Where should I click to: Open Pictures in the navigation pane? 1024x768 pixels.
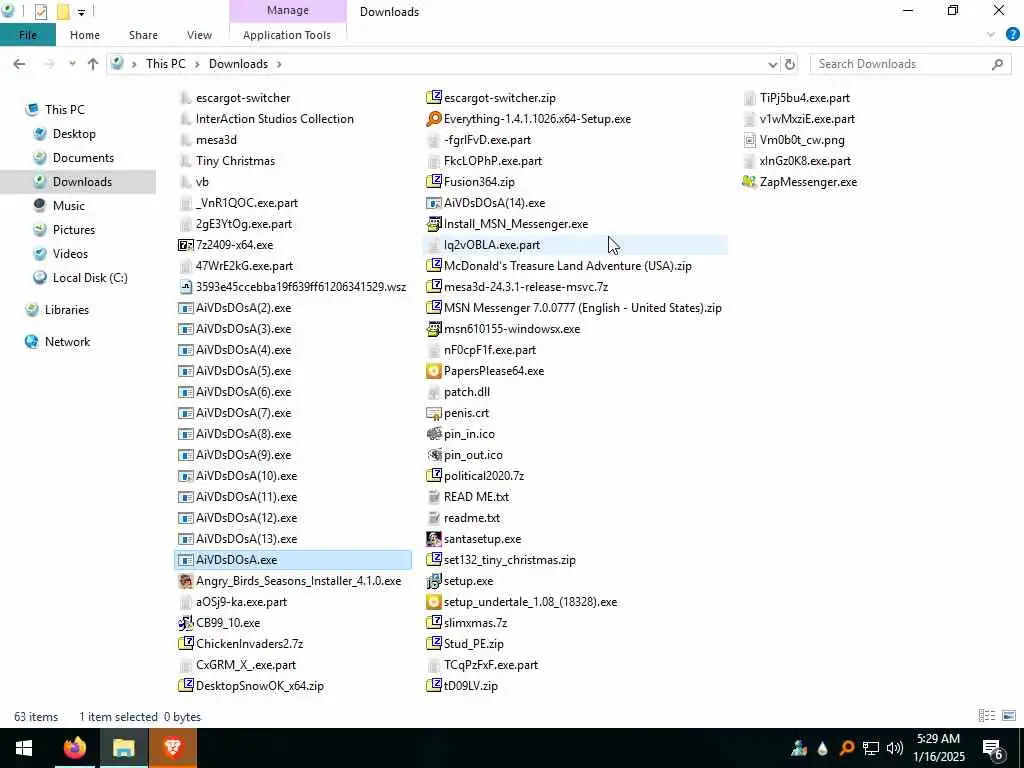[74, 230]
